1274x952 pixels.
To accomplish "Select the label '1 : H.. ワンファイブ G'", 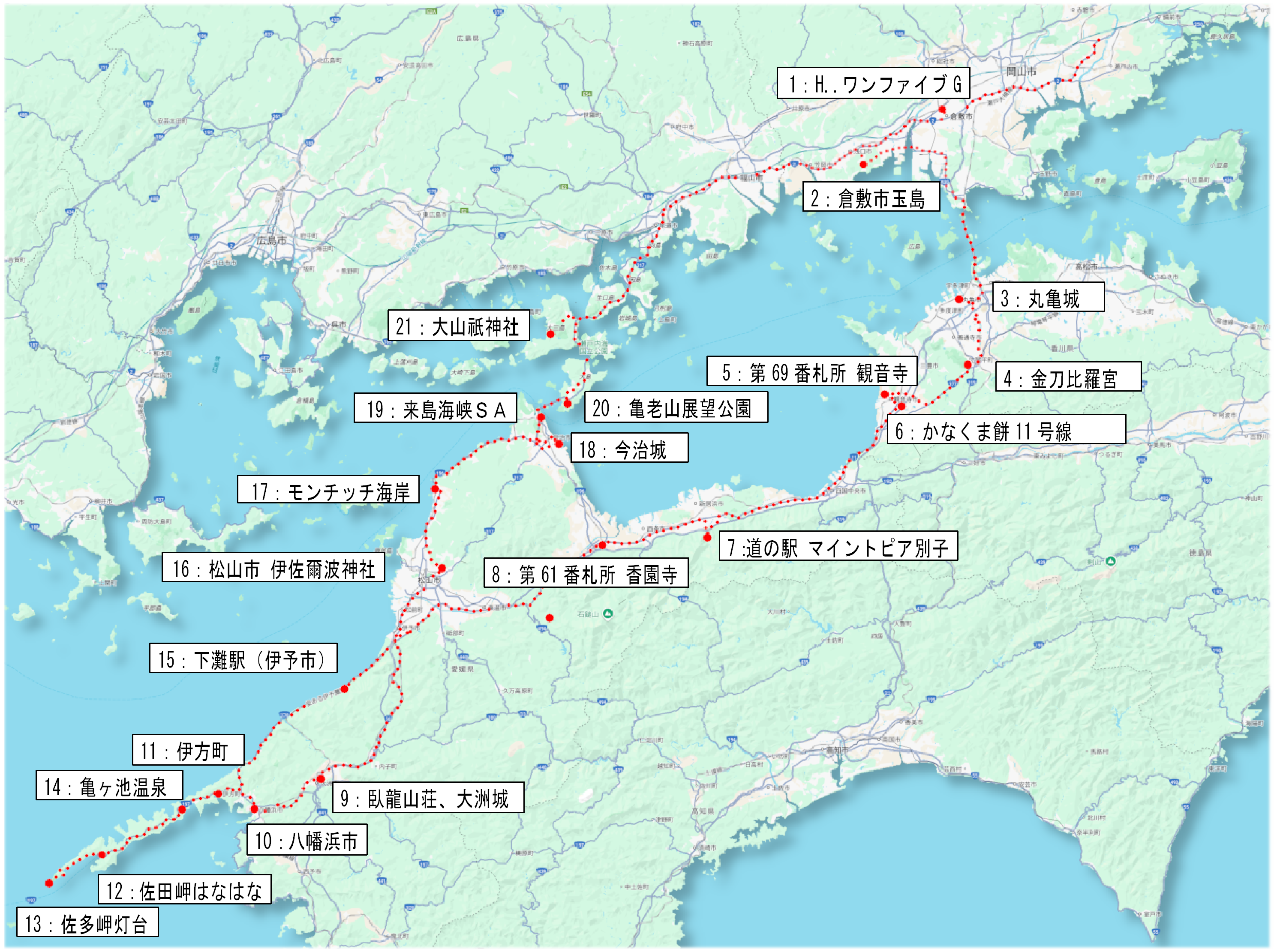I will coord(873,84).
